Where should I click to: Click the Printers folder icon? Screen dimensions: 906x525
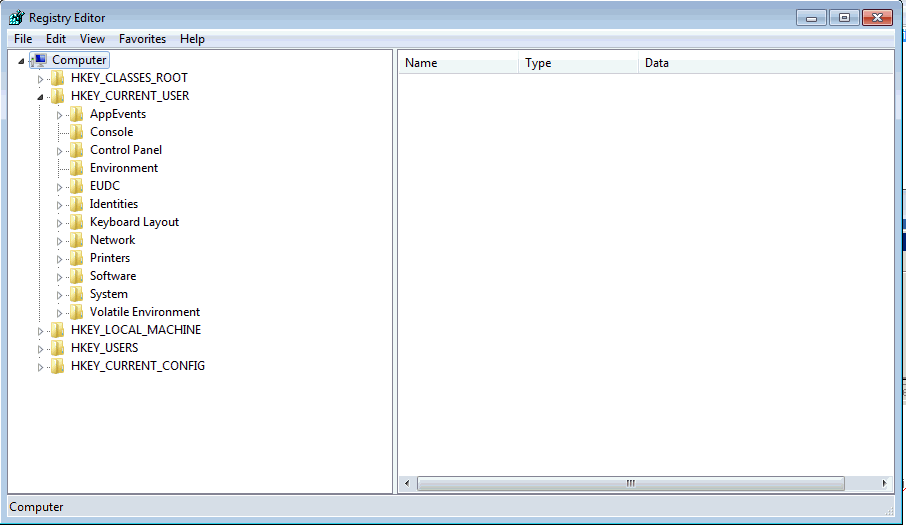coord(76,258)
